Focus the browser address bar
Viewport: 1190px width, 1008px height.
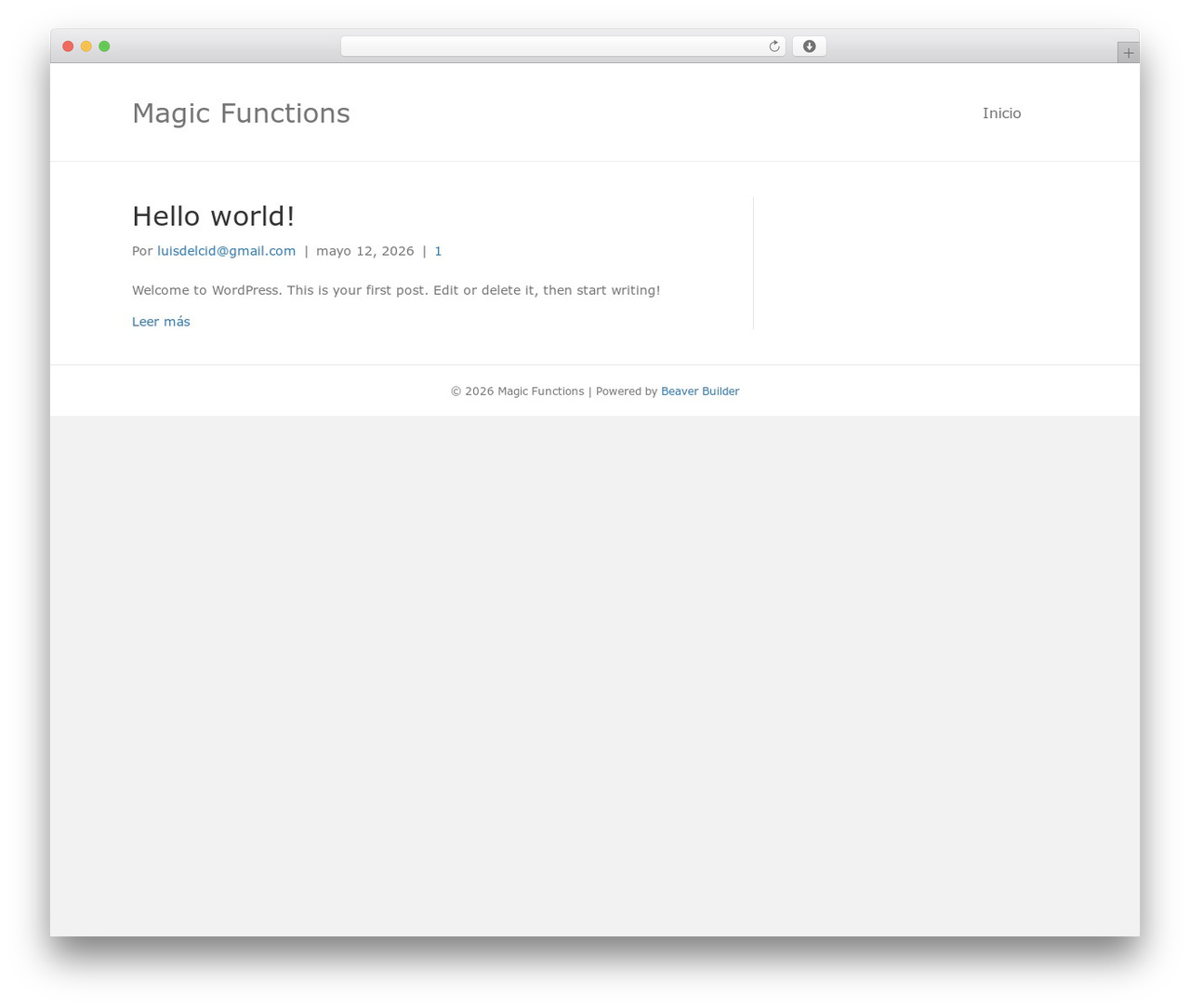coord(562,46)
